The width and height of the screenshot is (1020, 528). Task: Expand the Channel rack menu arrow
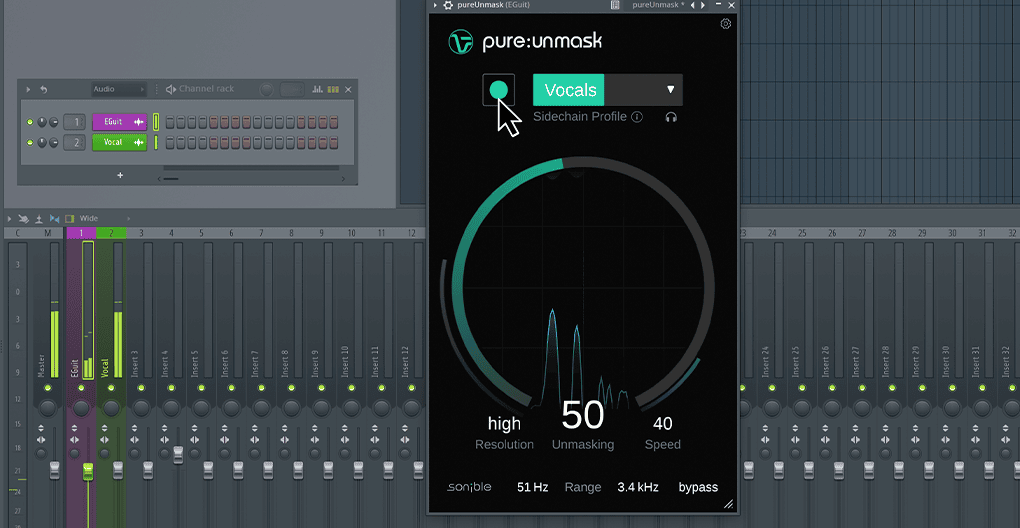tap(28, 89)
